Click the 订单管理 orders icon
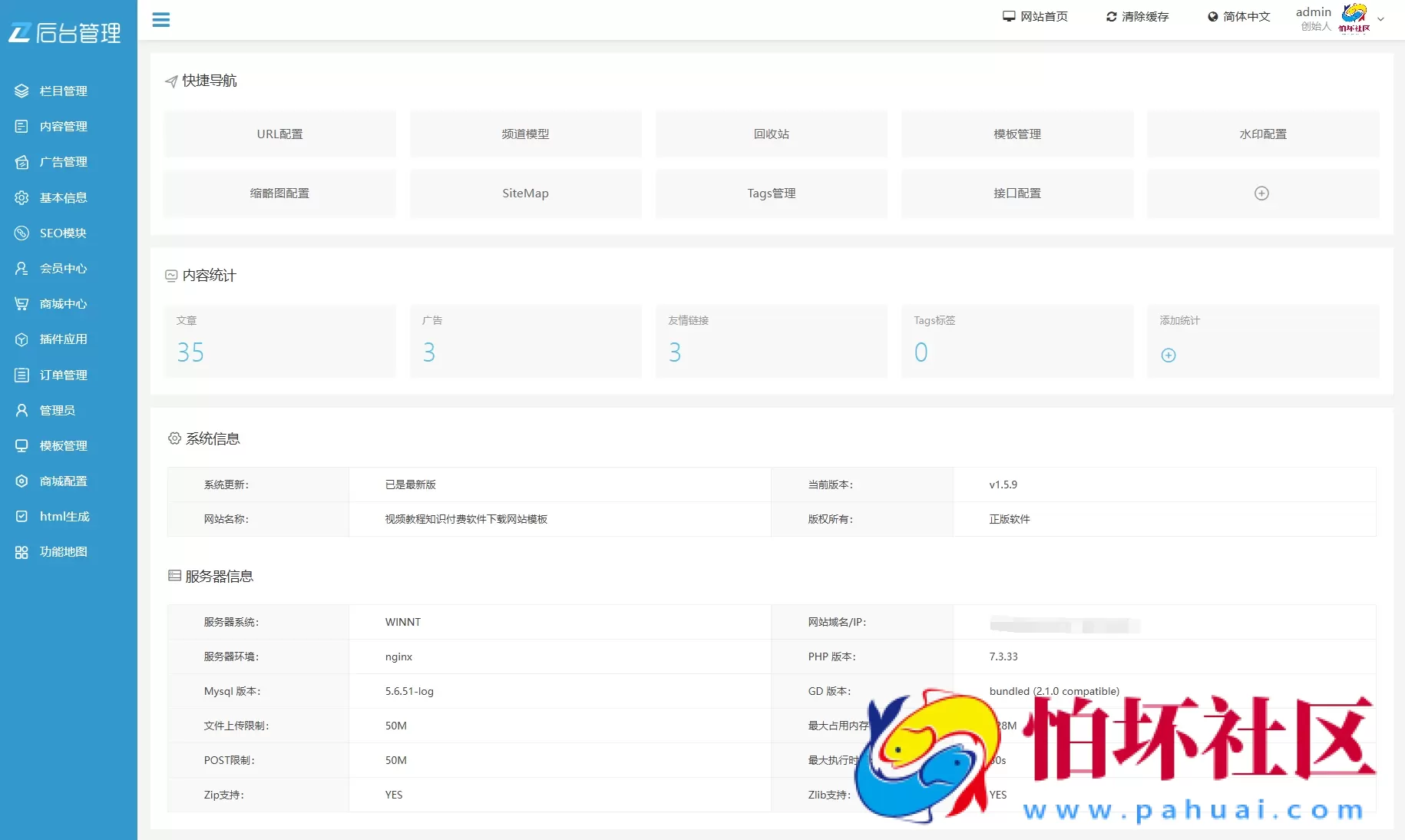This screenshot has width=1405, height=840. [x=21, y=375]
